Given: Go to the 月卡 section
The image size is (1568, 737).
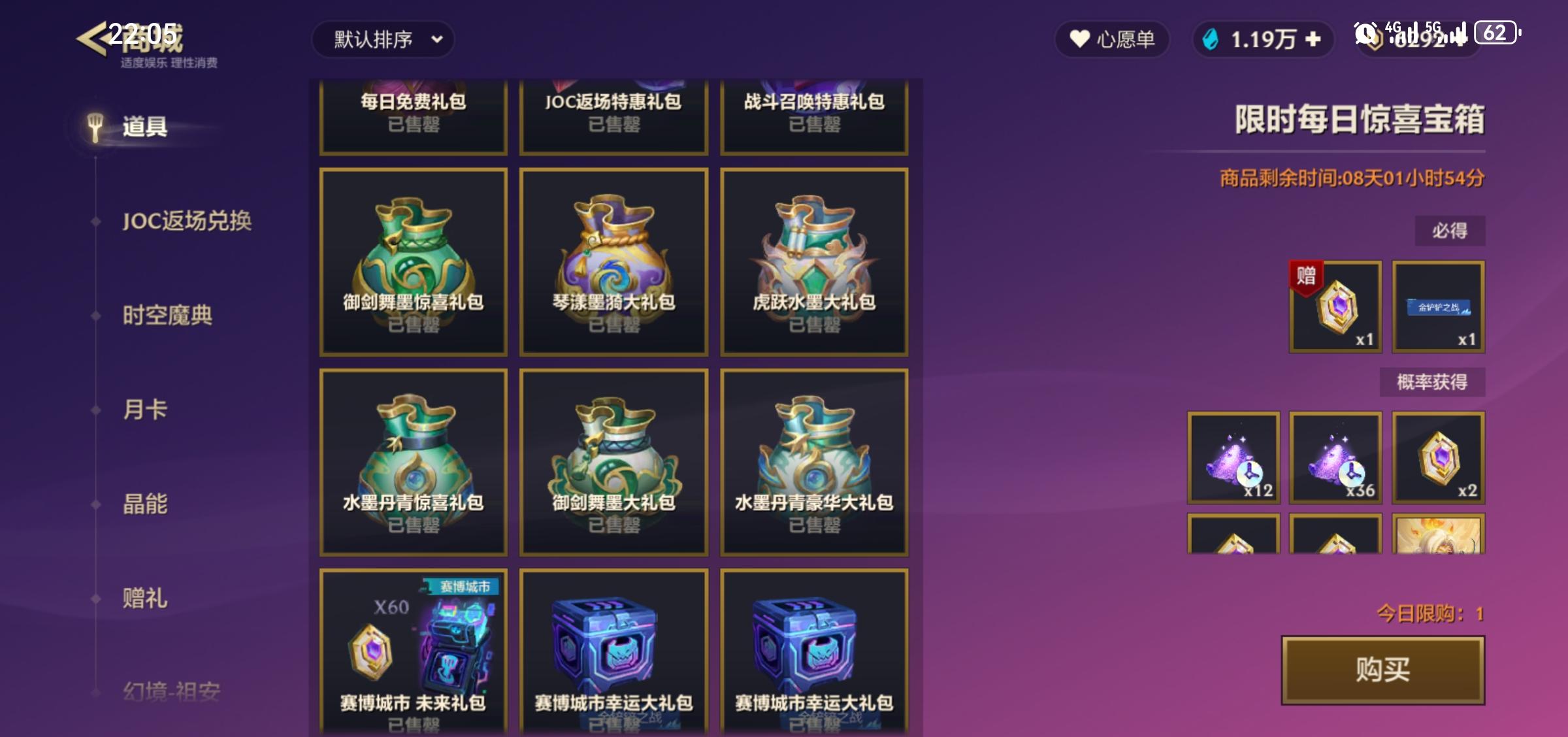Looking at the screenshot, I should point(145,409).
